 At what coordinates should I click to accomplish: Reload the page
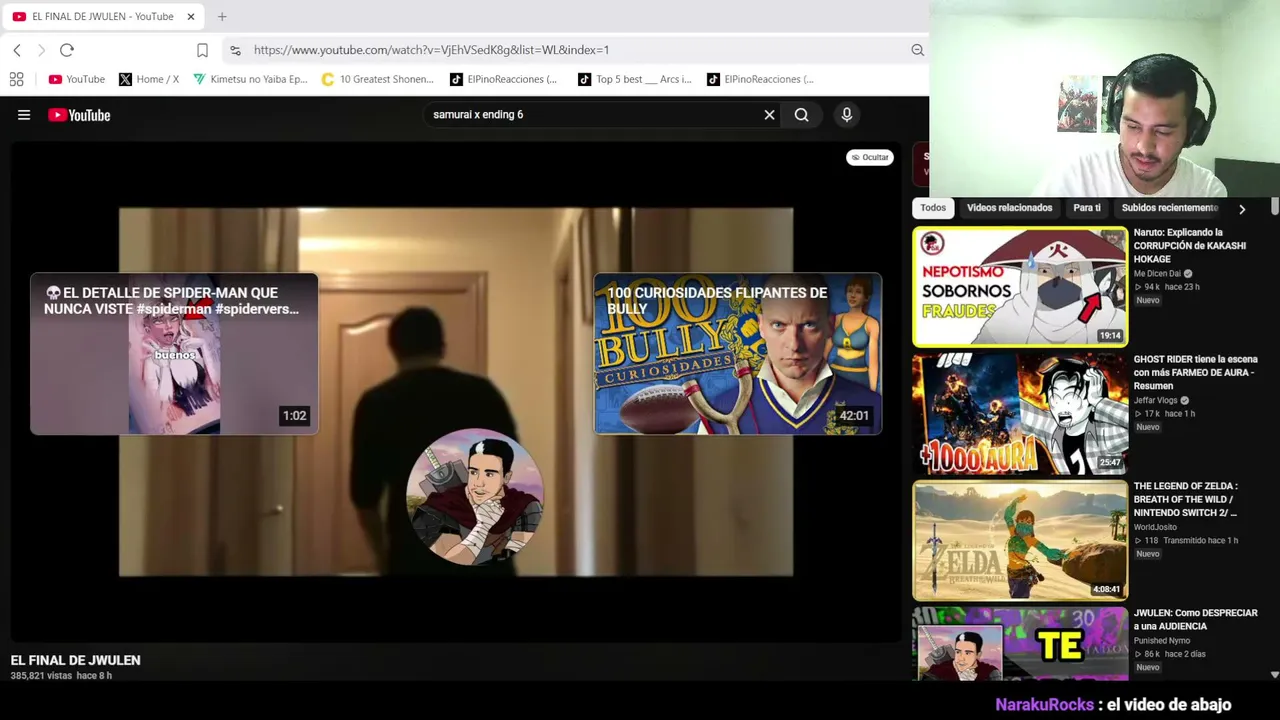point(67,50)
